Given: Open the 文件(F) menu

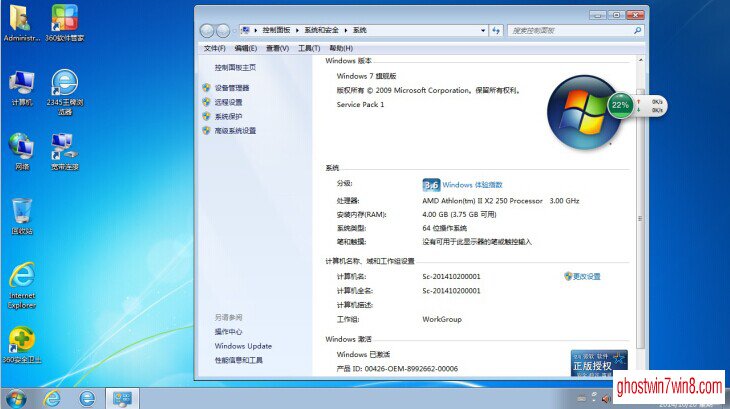Looking at the screenshot, I should pos(214,48).
